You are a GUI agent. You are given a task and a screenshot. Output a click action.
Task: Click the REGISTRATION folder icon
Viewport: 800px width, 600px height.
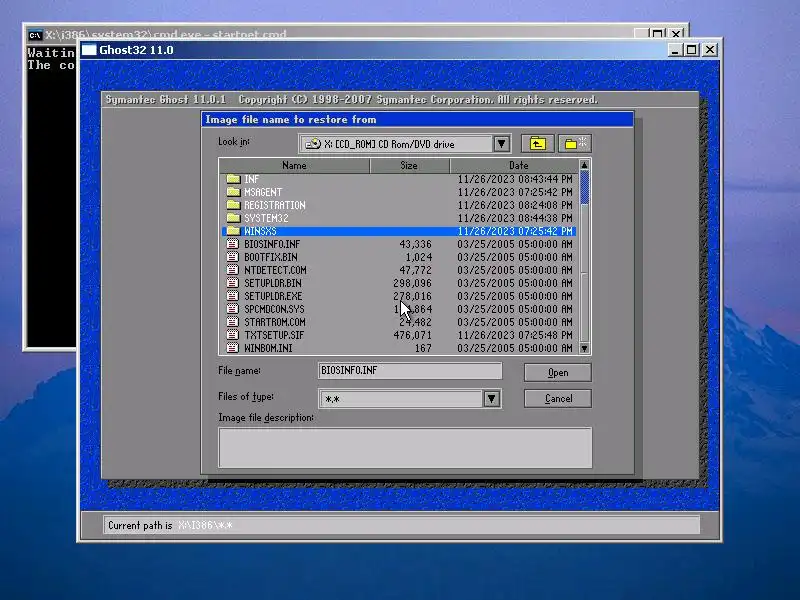[x=234, y=205]
